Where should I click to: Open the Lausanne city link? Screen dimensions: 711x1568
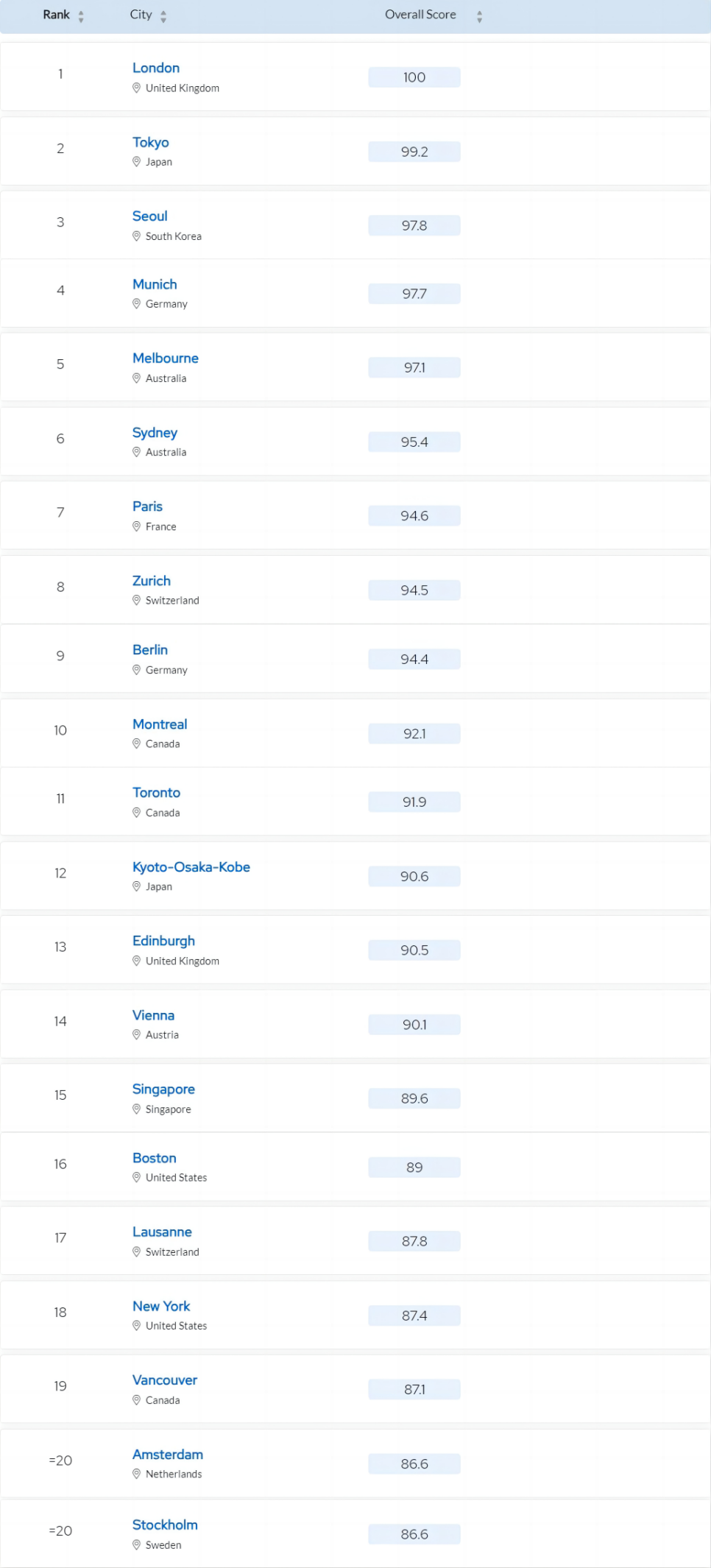click(162, 1232)
